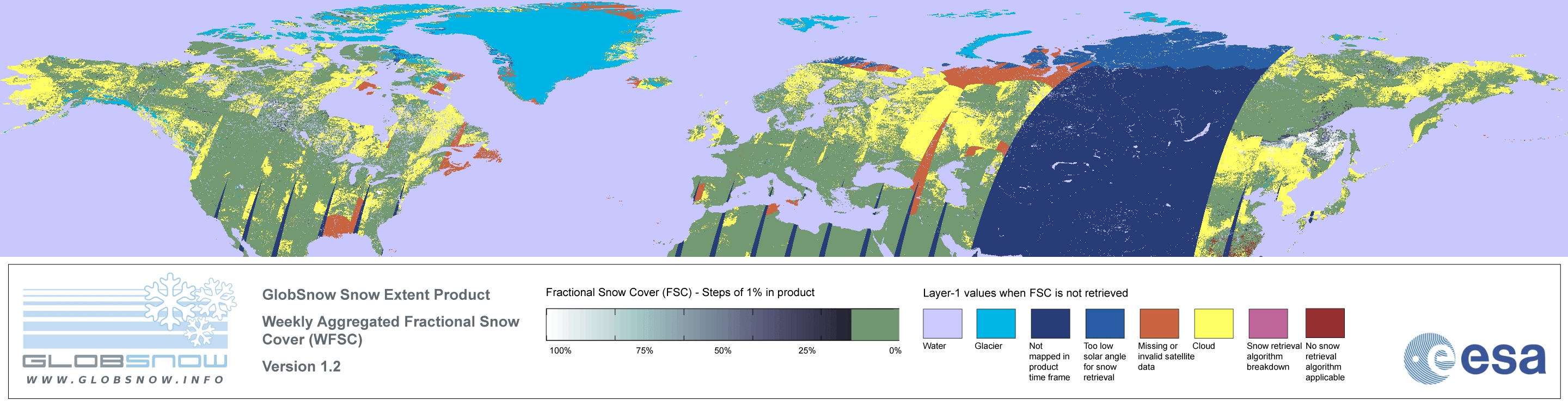Click the 'Cloud' legend label

(1203, 346)
